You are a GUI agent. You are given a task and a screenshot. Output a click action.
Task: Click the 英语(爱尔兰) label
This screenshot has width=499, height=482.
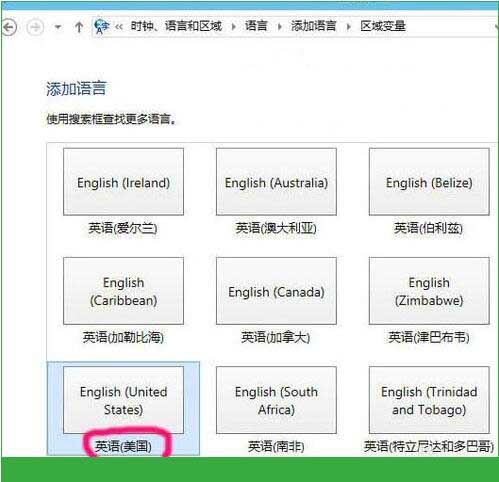(x=123, y=228)
